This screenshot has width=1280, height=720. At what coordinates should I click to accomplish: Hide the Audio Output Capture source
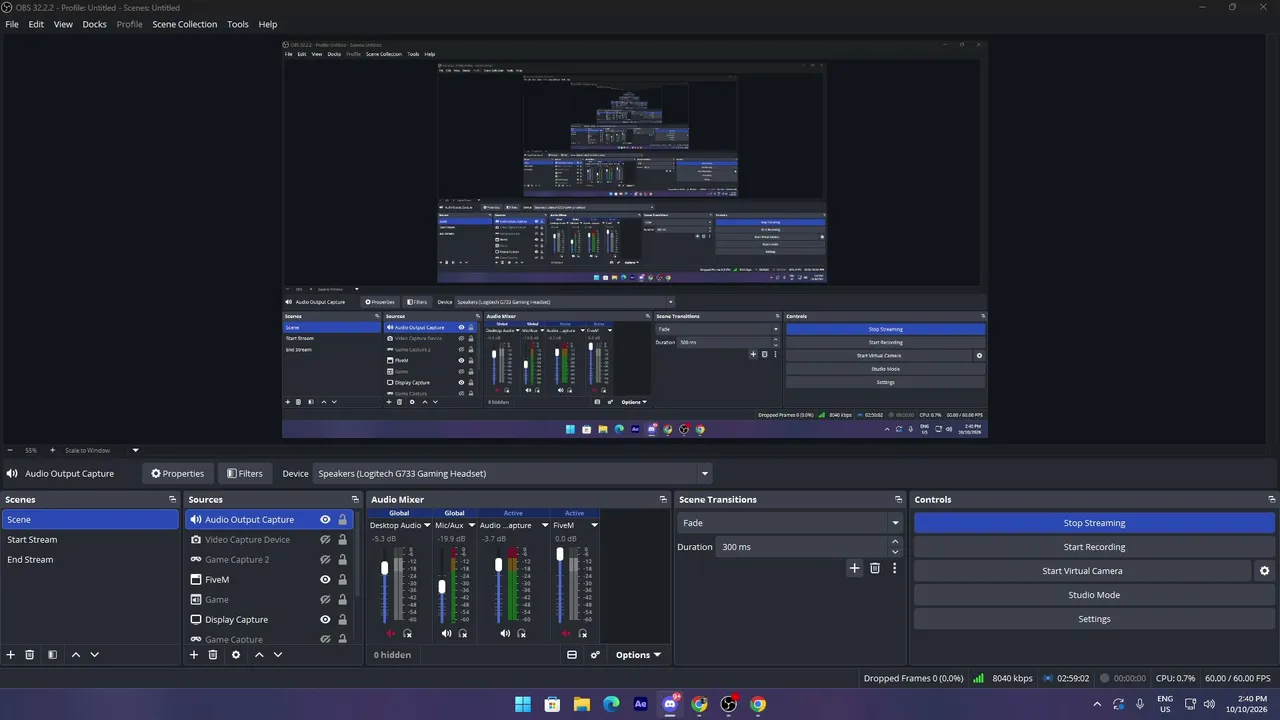tap(325, 520)
